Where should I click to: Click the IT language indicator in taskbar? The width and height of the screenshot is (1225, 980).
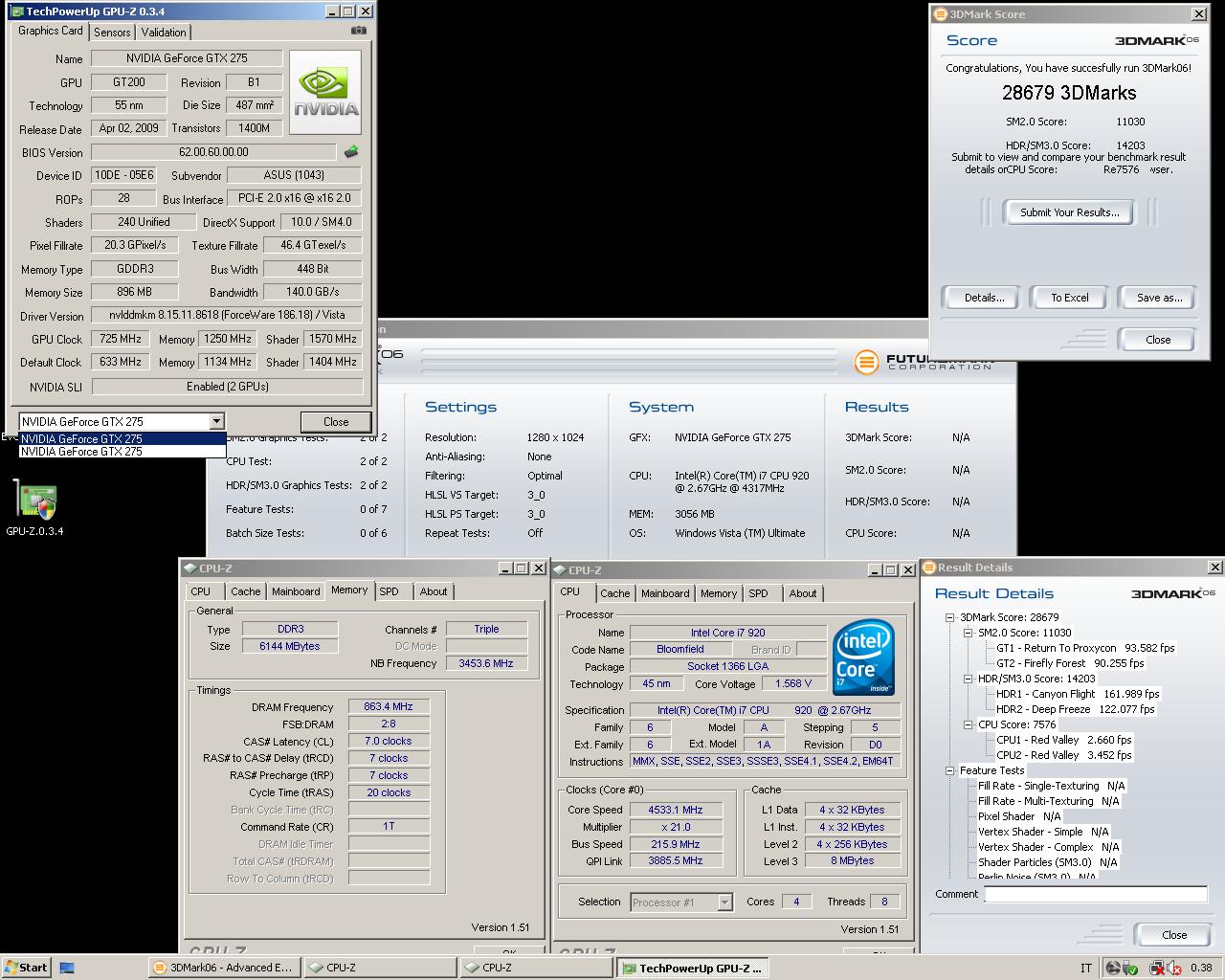click(1085, 968)
